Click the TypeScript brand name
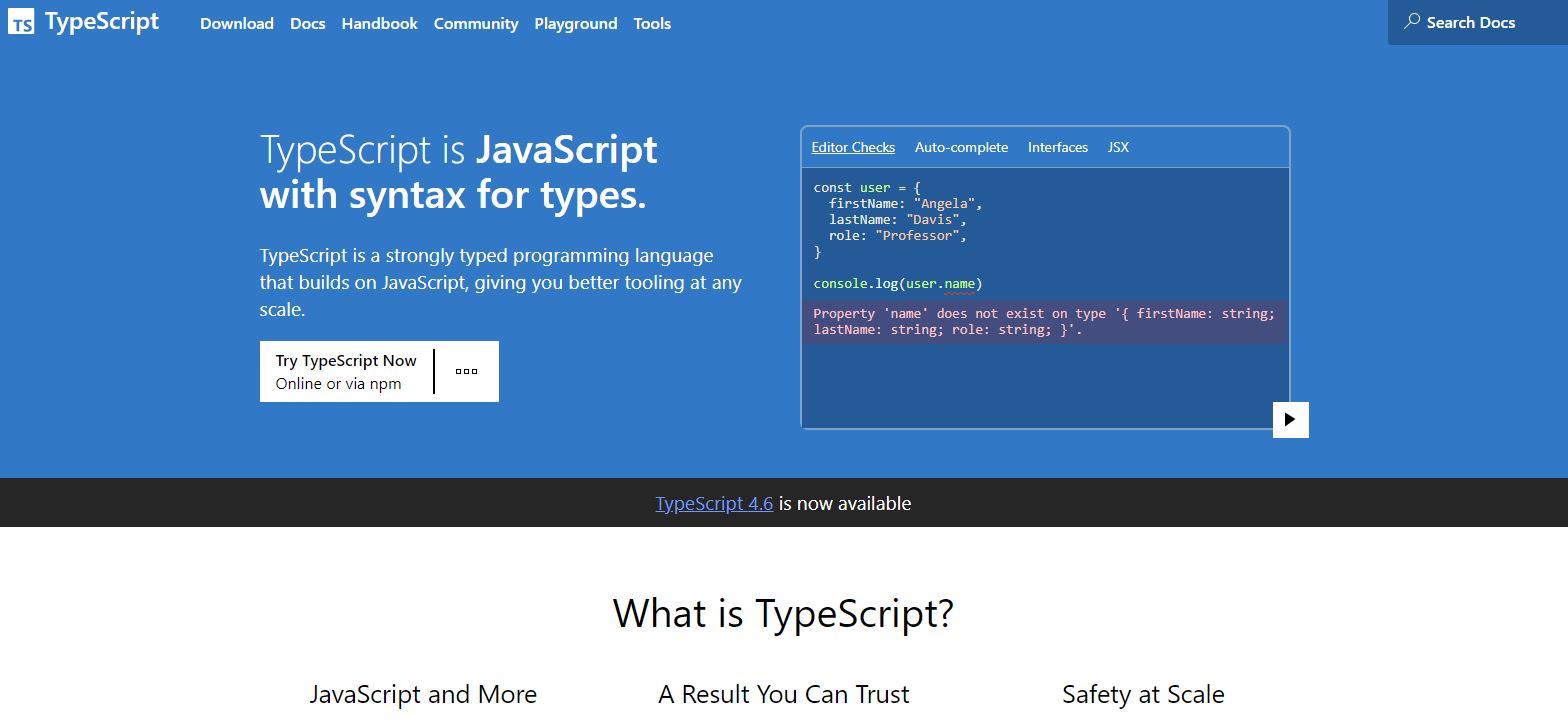Viewport: 1568px width, 724px height. click(102, 22)
